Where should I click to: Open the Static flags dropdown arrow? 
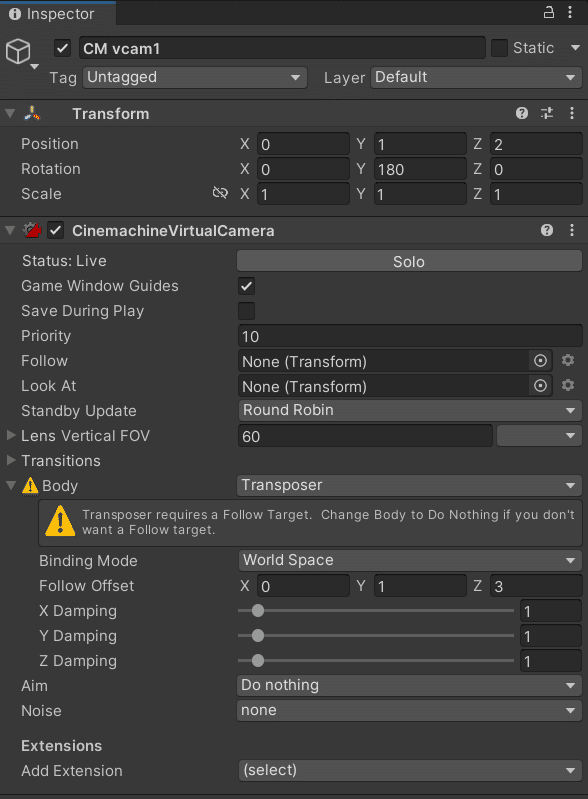[576, 48]
